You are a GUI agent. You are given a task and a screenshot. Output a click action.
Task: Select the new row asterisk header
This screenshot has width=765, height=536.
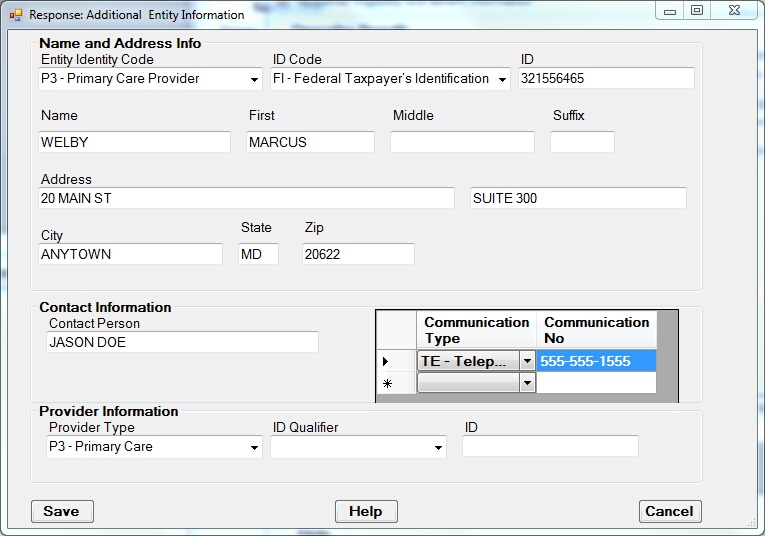coord(386,383)
